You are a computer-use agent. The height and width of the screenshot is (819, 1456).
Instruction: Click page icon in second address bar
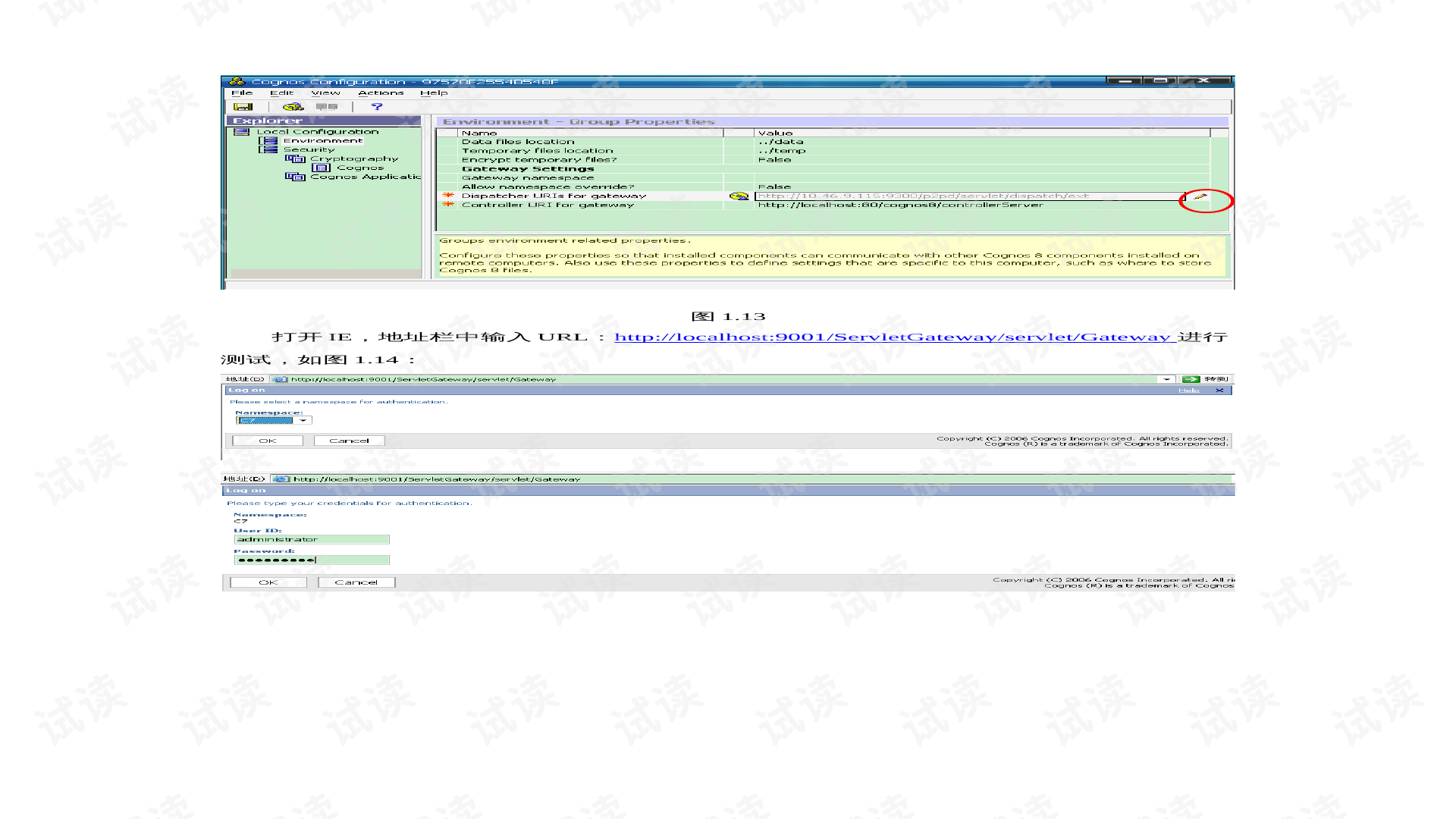(281, 479)
